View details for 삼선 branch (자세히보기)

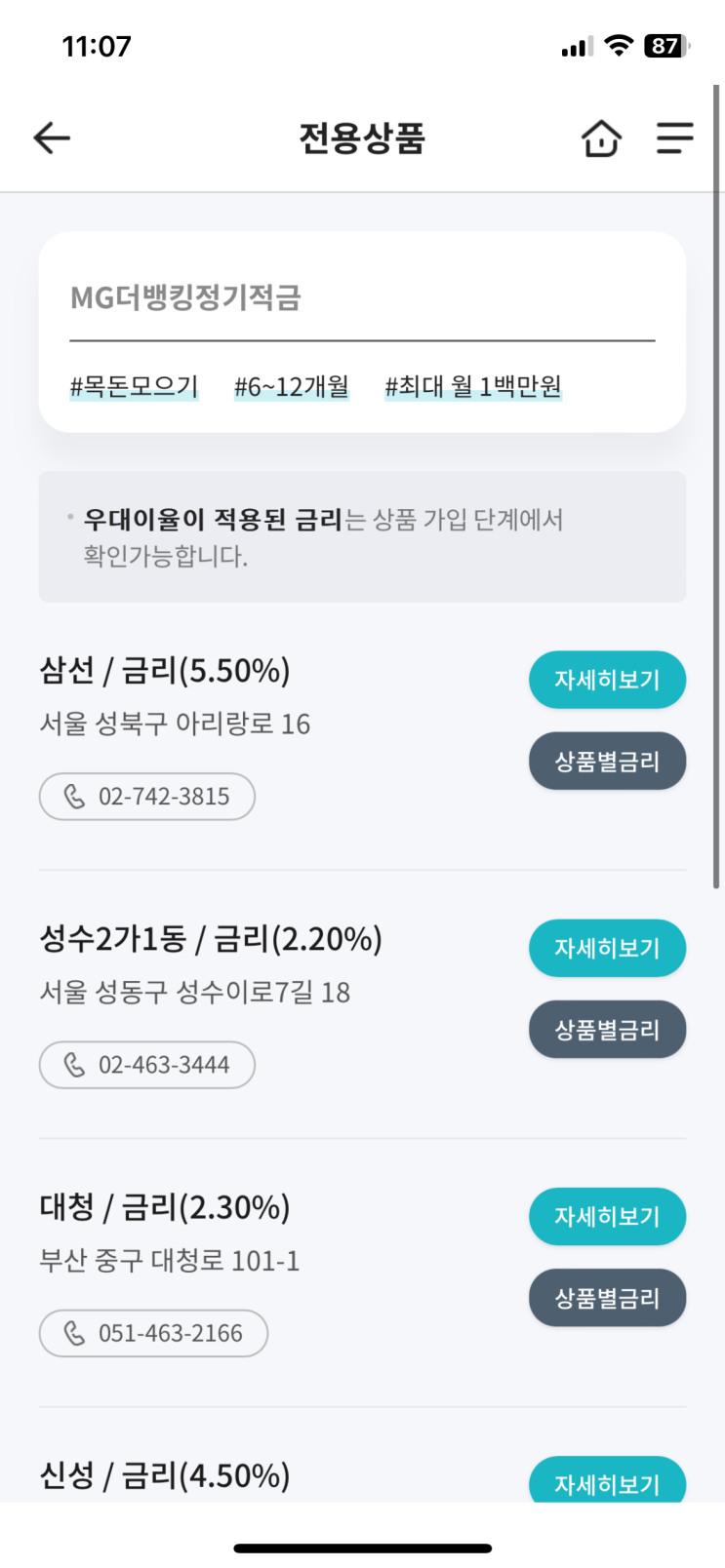607,680
